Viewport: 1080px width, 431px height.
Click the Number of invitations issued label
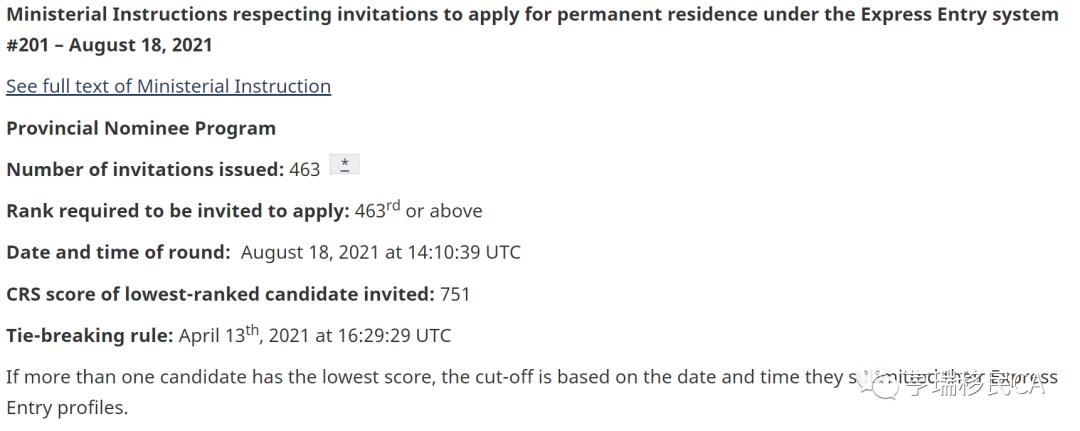click(145, 169)
